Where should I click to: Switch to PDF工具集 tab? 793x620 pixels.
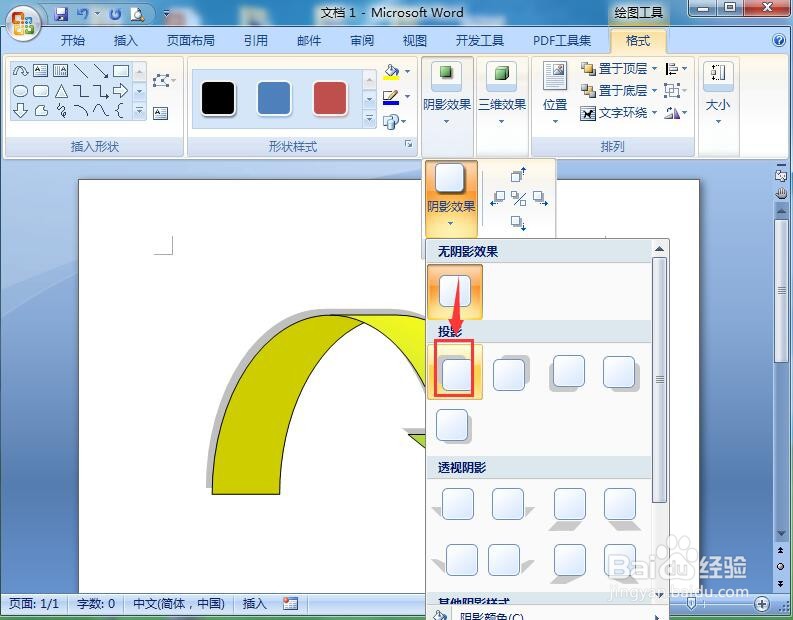tap(562, 40)
